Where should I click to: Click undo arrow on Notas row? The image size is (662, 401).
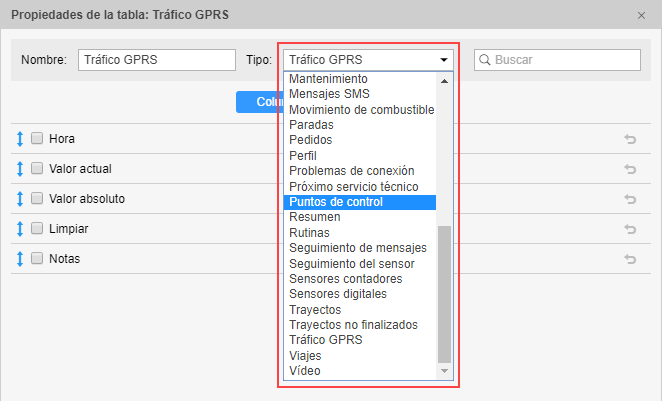tap(630, 259)
